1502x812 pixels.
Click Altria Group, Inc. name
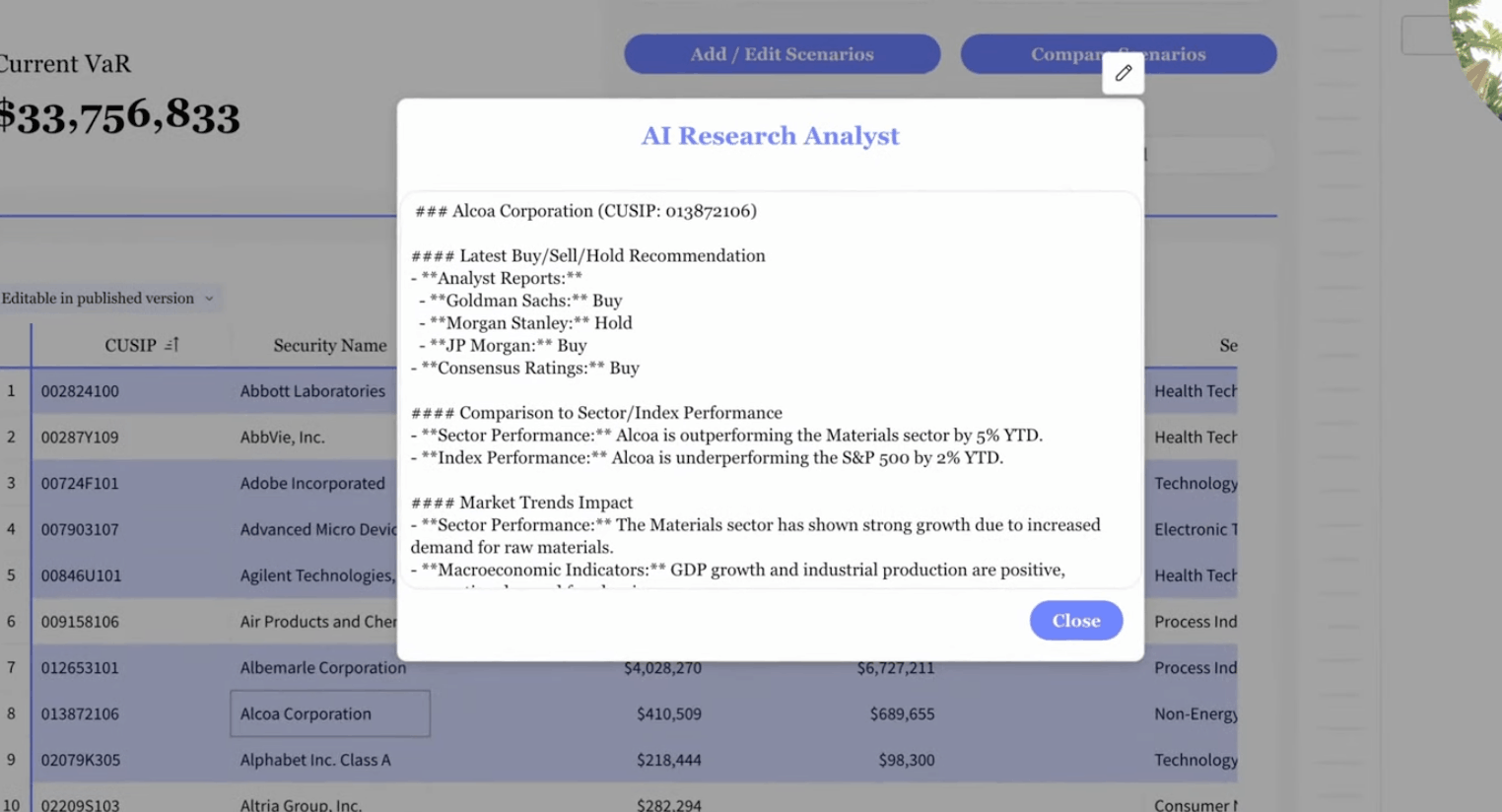point(301,804)
